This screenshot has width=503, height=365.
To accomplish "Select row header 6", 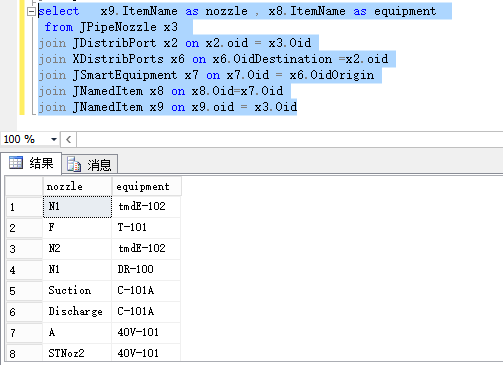I will (24, 312).
